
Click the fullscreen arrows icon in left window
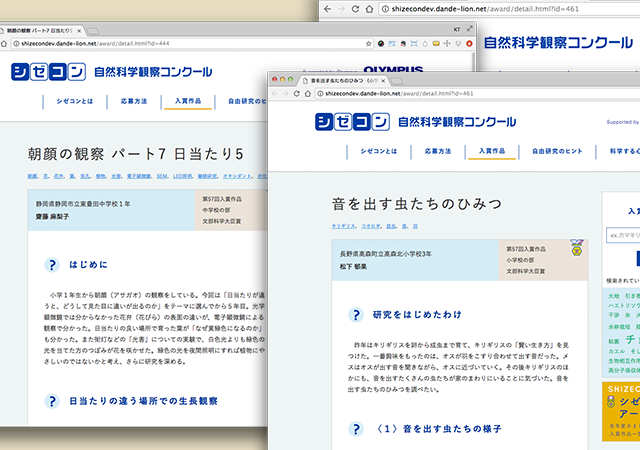(x=470, y=29)
